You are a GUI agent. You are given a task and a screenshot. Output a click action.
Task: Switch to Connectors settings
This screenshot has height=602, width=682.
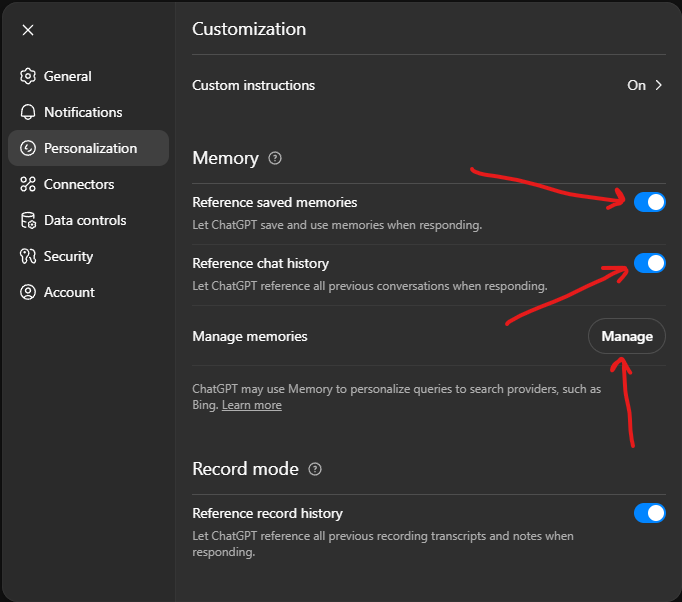[x=88, y=184]
